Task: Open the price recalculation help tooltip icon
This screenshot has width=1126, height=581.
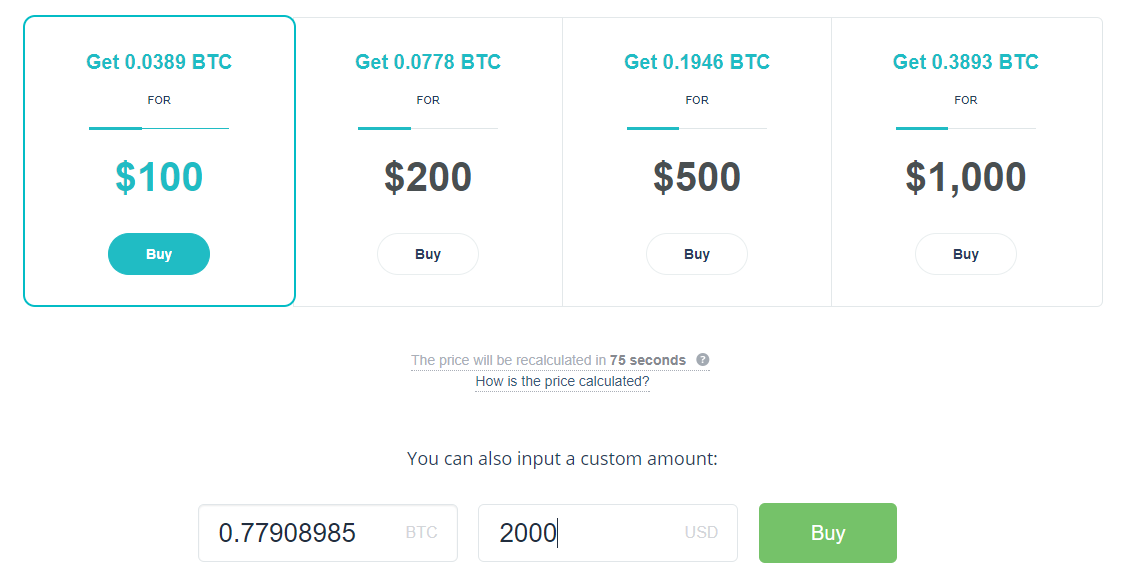Action: [702, 360]
